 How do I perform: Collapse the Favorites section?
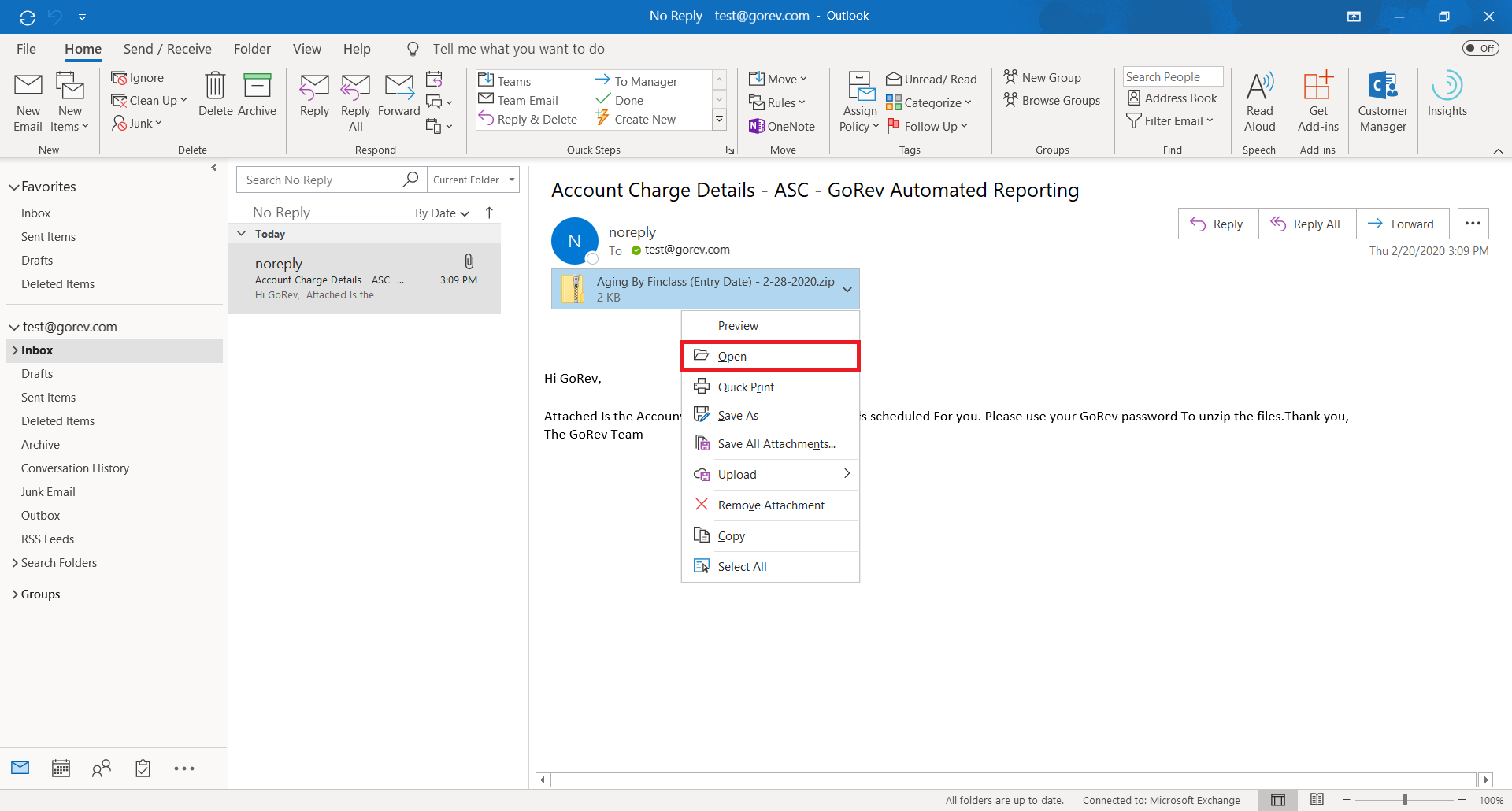13,187
